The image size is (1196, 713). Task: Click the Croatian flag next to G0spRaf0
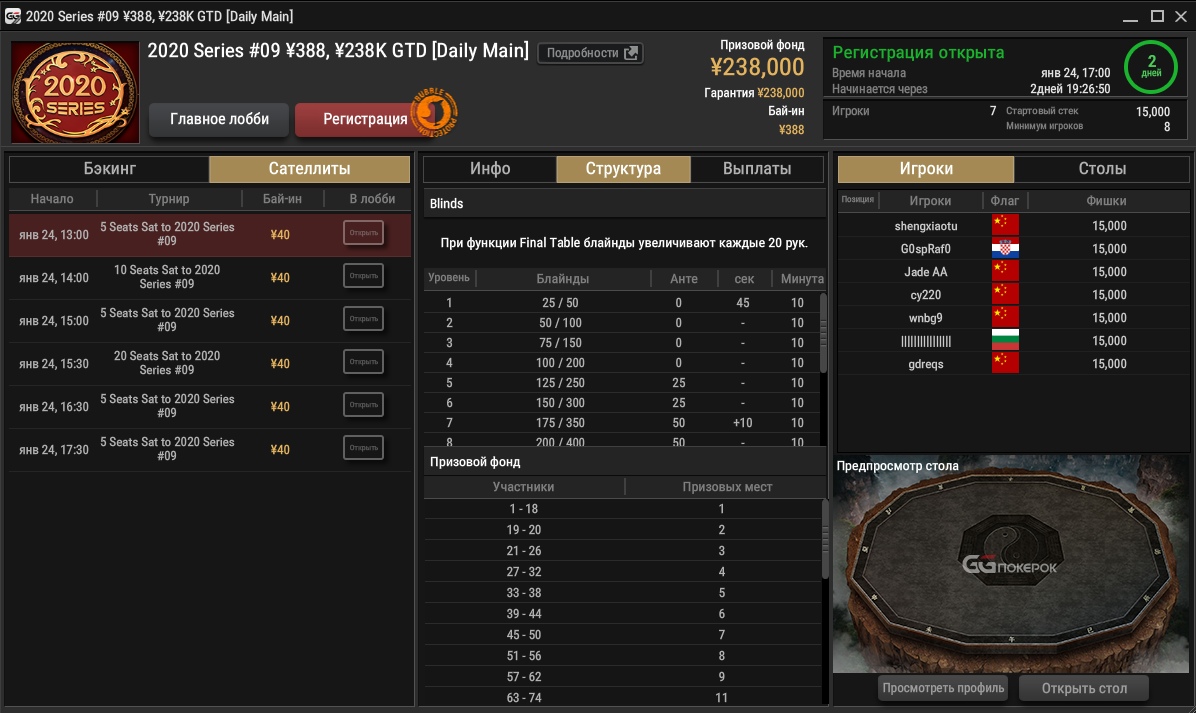tap(1004, 249)
